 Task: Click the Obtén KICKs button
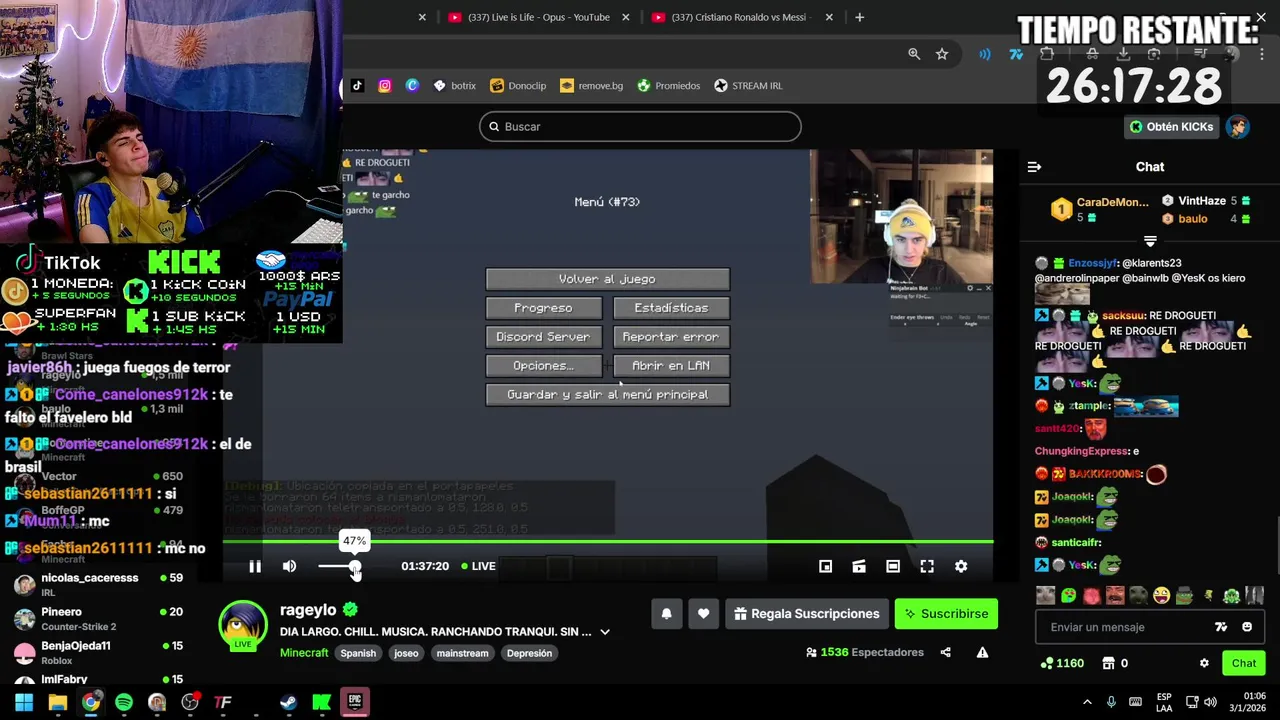[x=1171, y=127]
